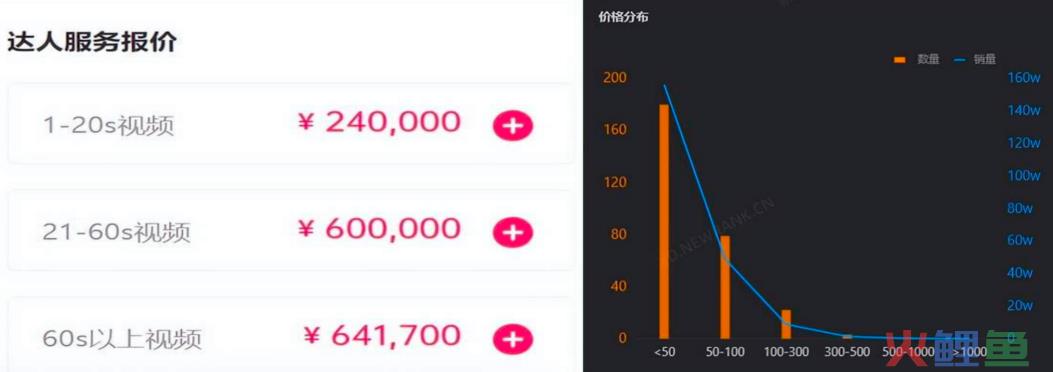Click the 火鲤鱼 watermark logo
This screenshot has height=372, width=1053.
click(956, 347)
